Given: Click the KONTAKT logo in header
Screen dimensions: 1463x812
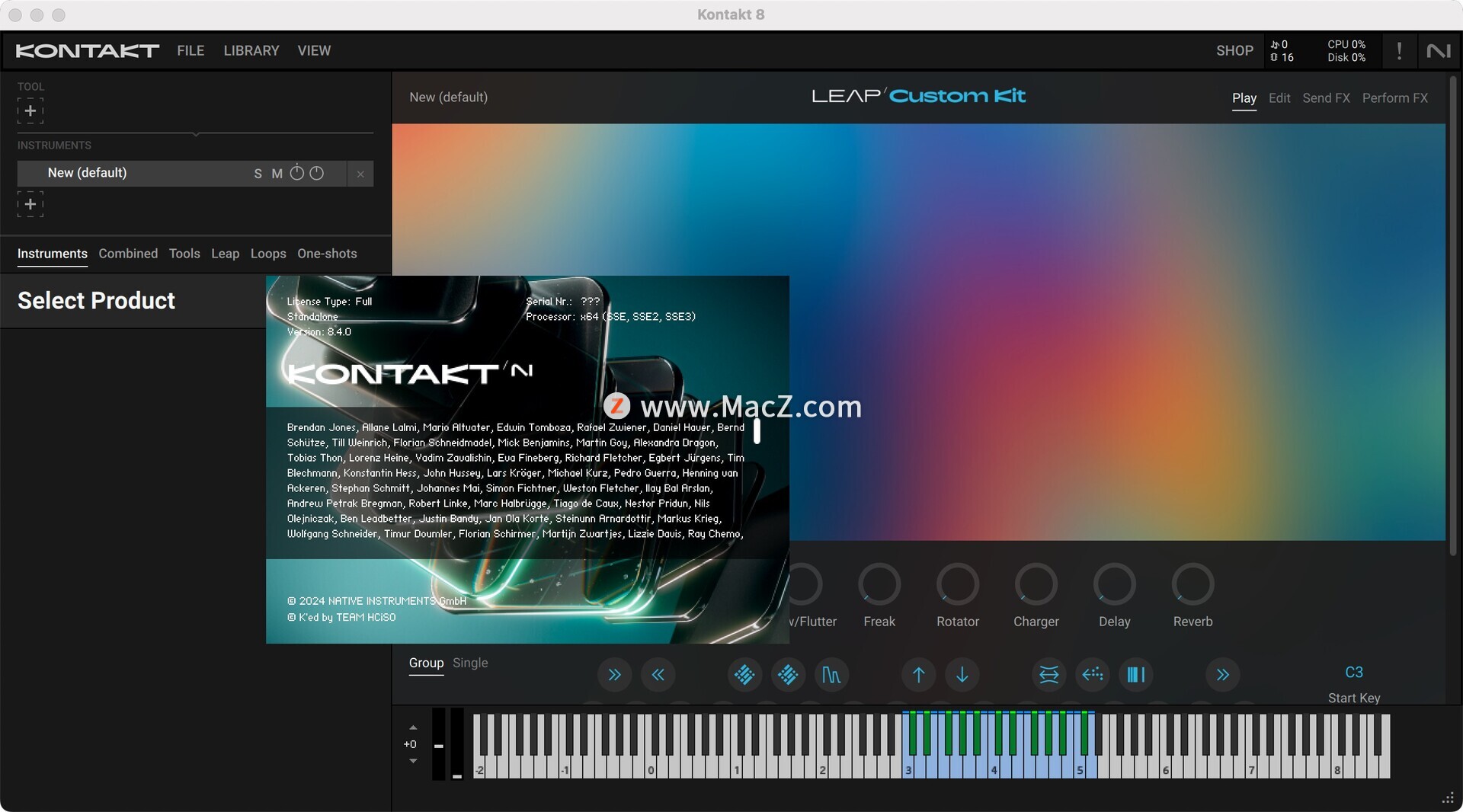Looking at the screenshot, I should (87, 50).
